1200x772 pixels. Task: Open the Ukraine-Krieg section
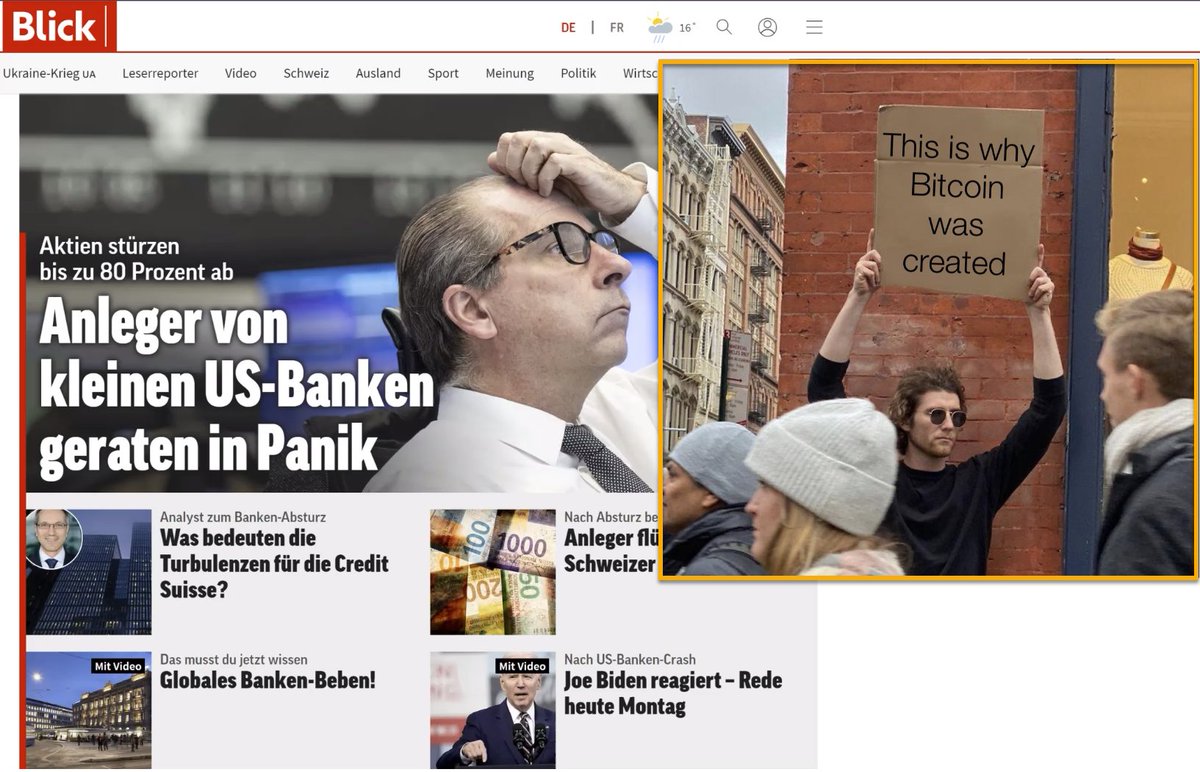49,73
